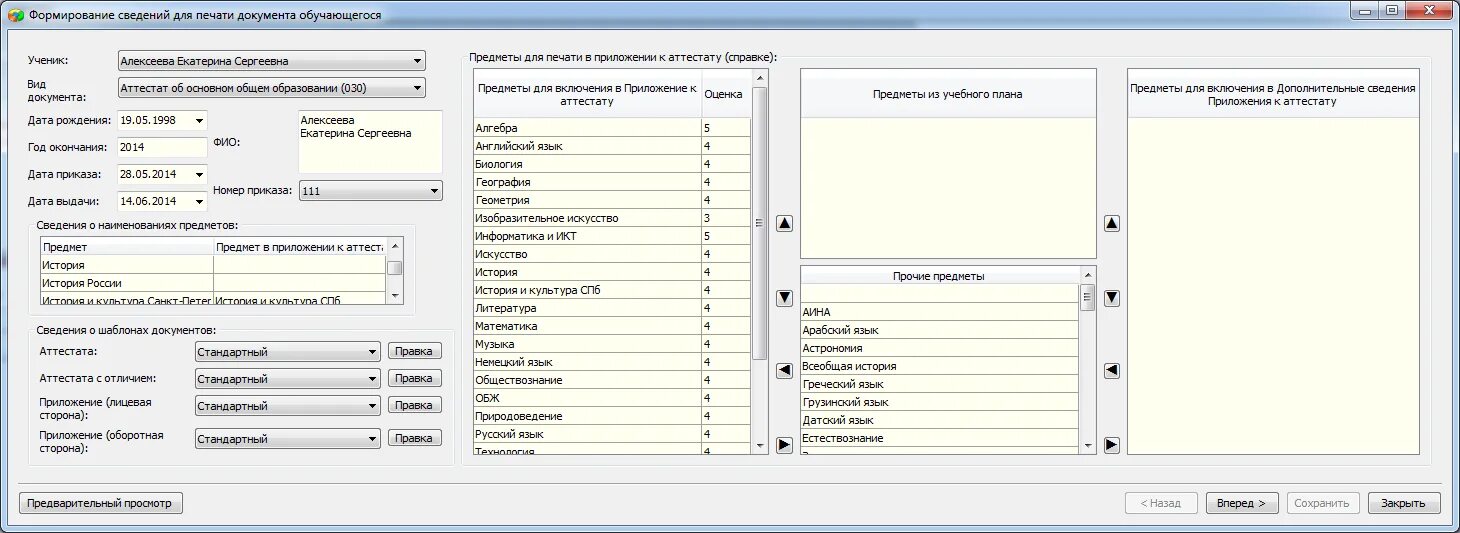1460x533 pixels.
Task: Select Всеобщая история in Прочие предметы
Action: point(940,366)
